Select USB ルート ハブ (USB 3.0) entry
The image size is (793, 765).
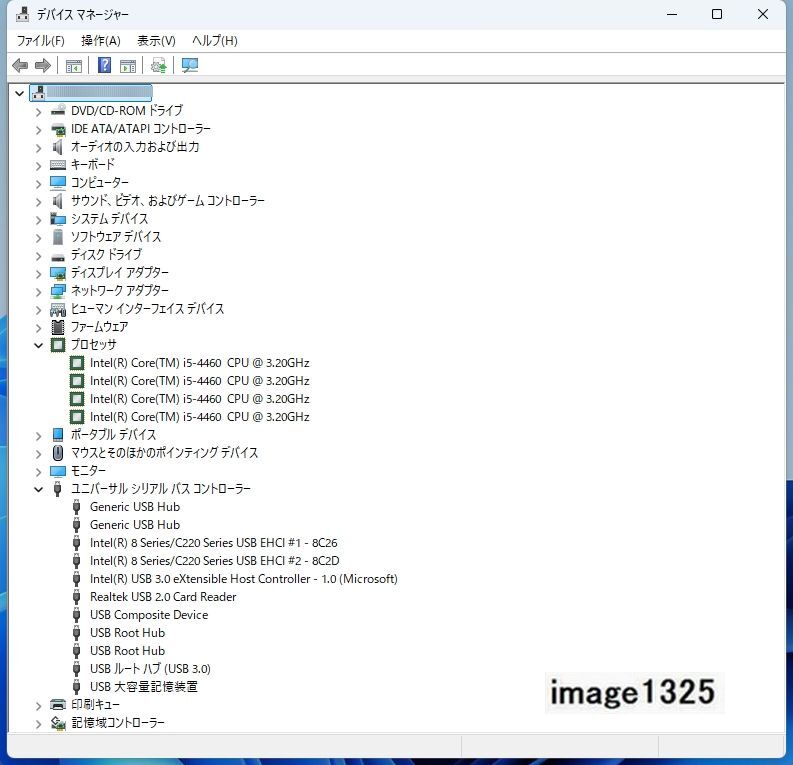pyautogui.click(x=150, y=669)
